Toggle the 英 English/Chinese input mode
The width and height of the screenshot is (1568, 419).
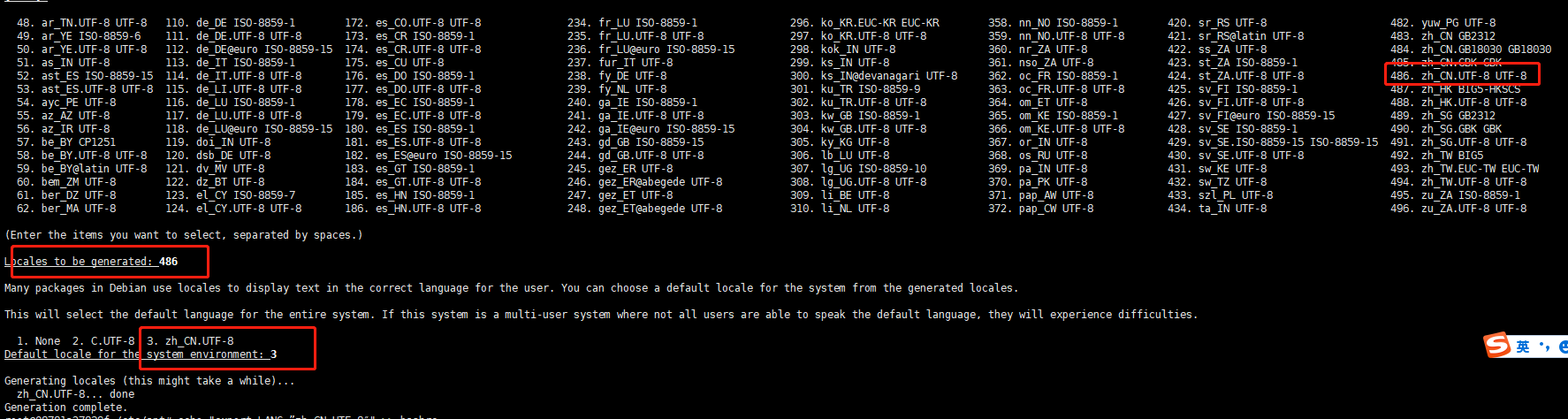point(1523,347)
